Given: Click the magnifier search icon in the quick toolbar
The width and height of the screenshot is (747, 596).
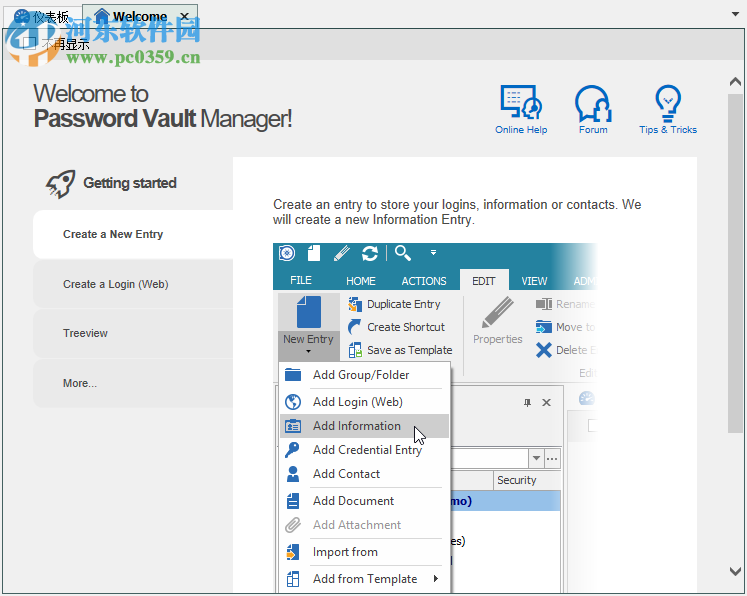Looking at the screenshot, I should tap(403, 253).
